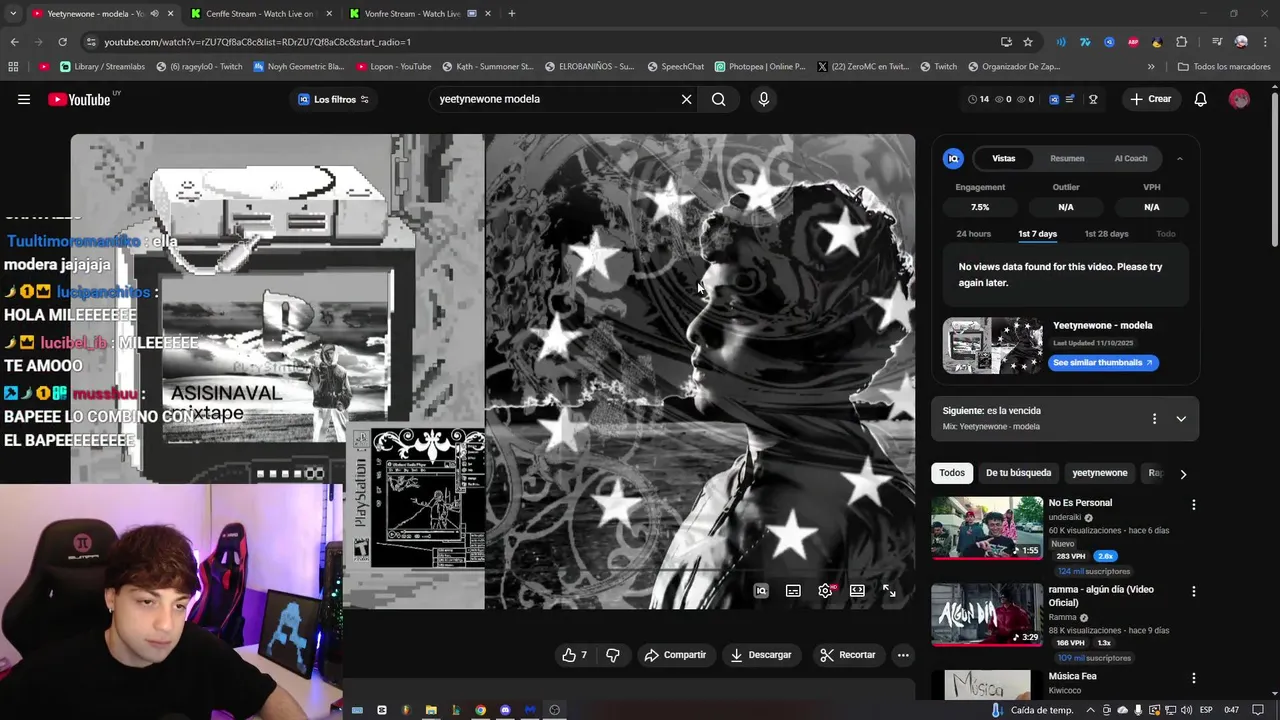
Task: Open the AdBlock Plus extension icon
Action: (1133, 42)
